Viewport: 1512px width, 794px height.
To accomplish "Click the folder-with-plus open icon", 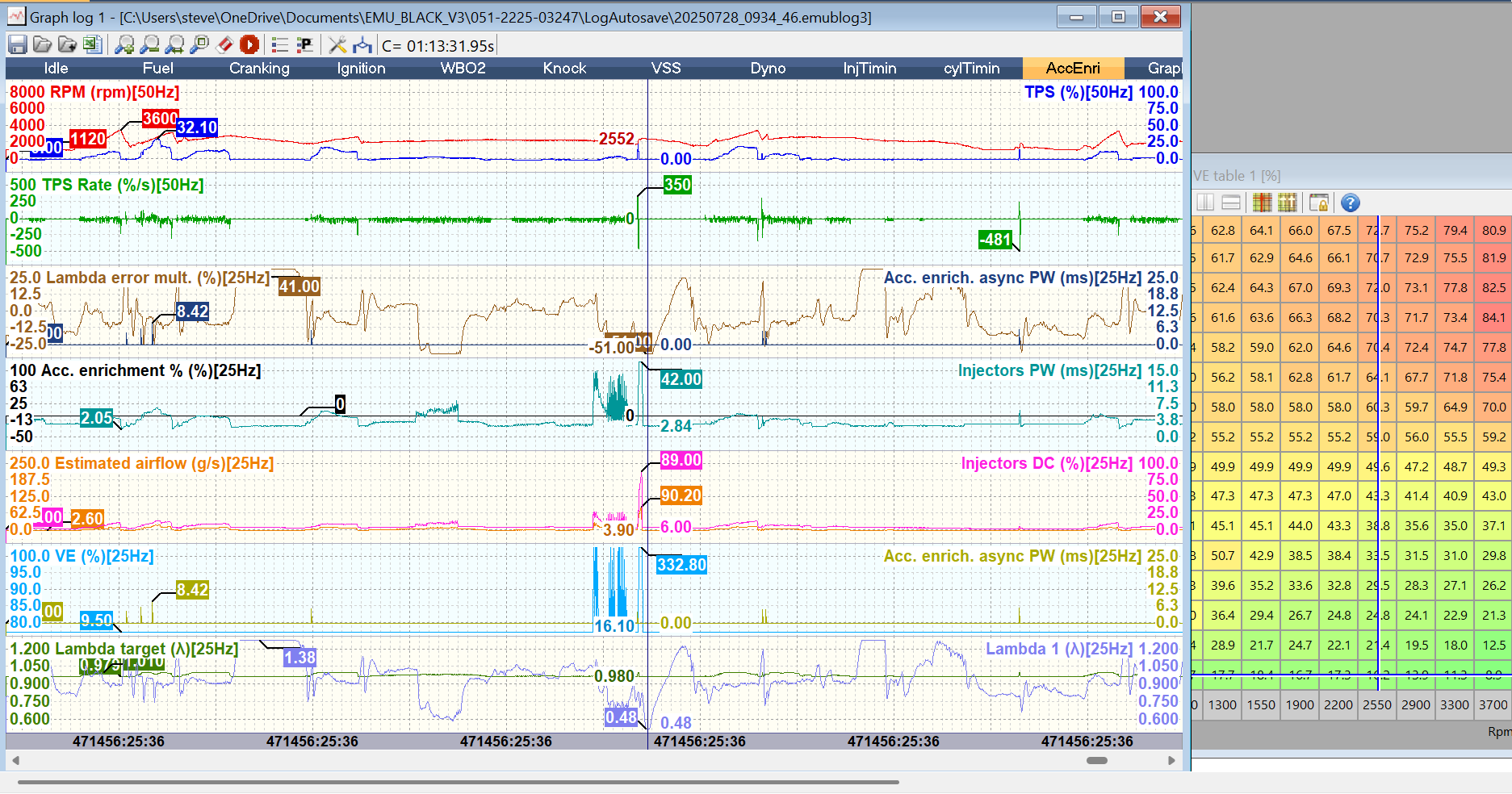I will (69, 45).
